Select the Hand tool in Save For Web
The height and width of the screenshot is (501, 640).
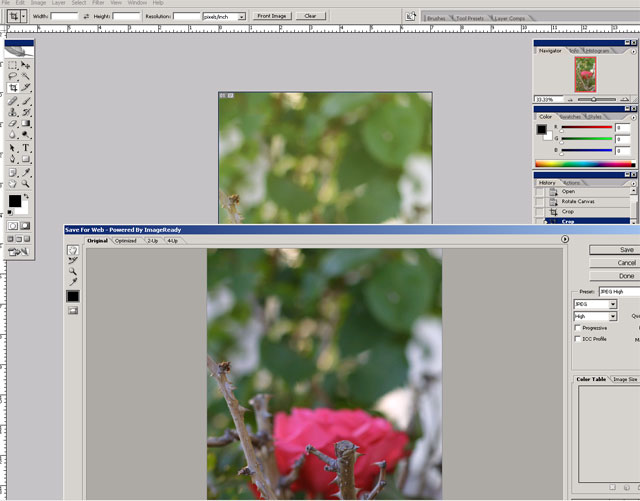73,251
